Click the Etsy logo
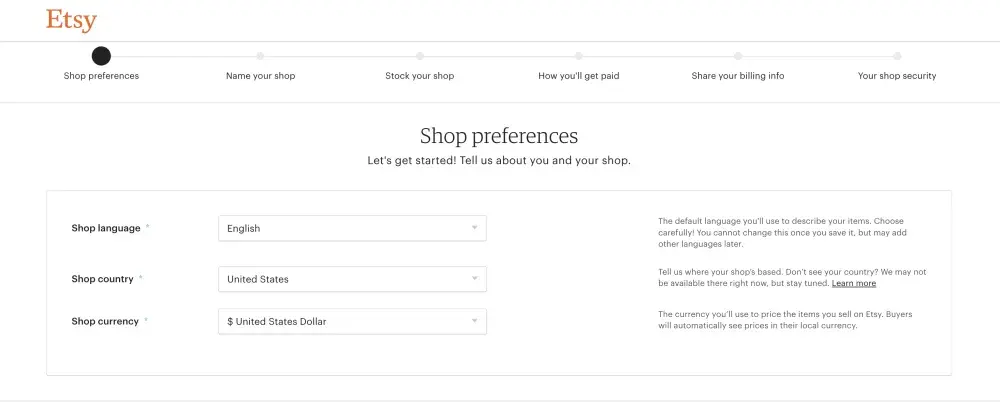 pos(71,21)
